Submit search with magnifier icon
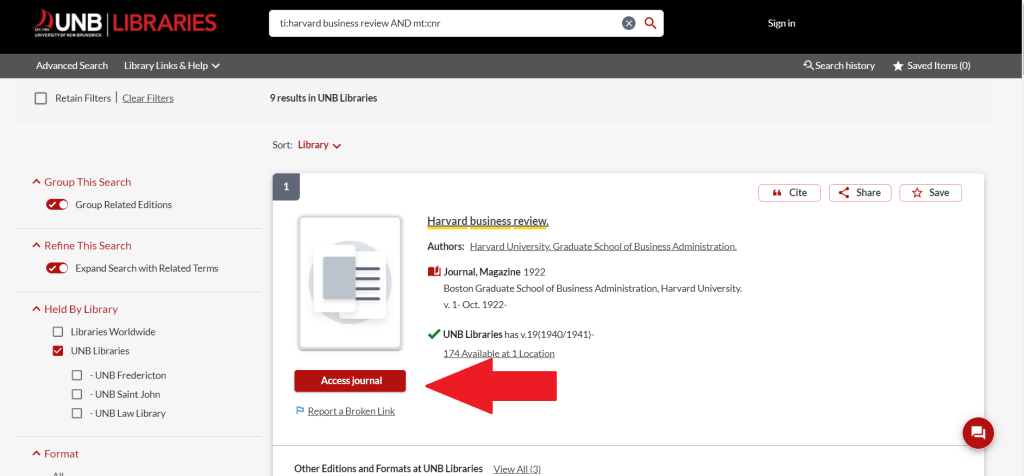Screen dimensions: 1024x476 [x=650, y=24]
